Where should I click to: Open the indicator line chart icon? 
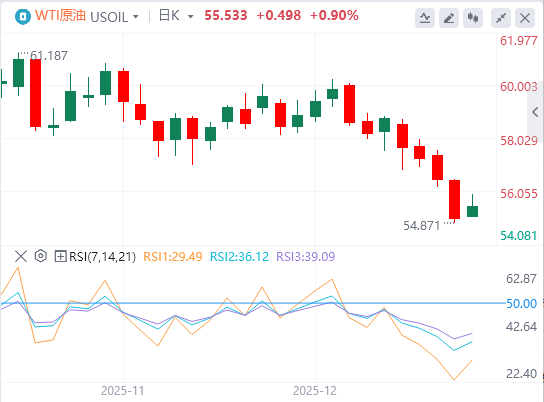pos(425,18)
